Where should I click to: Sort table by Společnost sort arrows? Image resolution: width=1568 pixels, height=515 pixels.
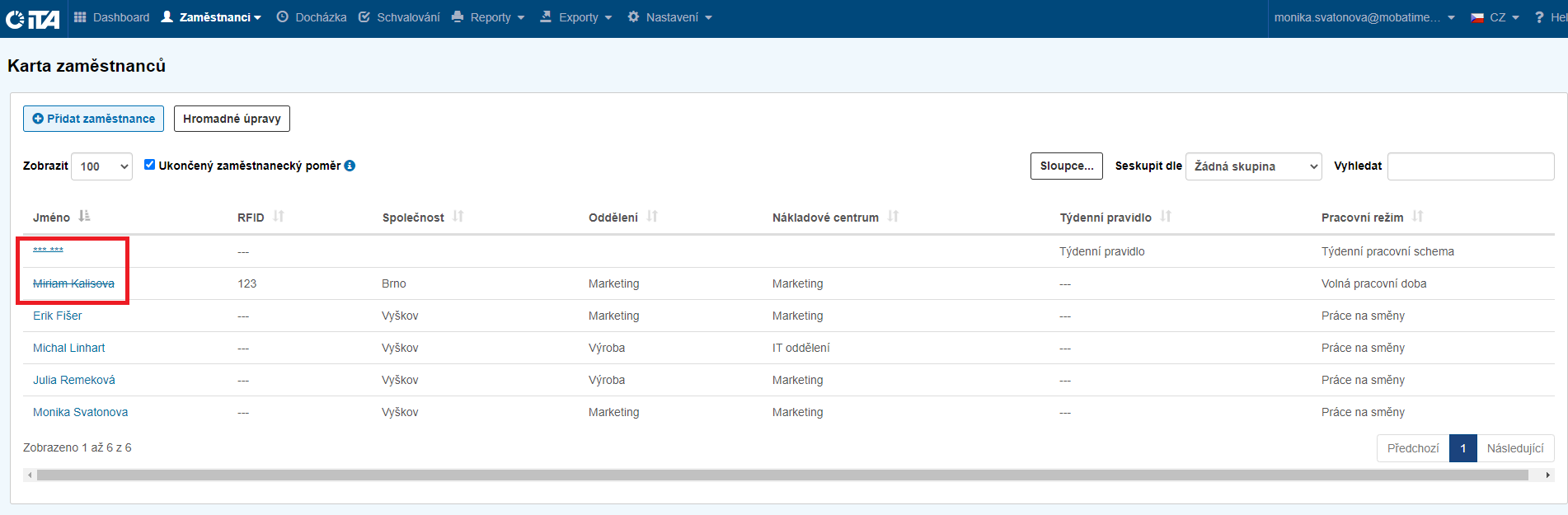458,217
